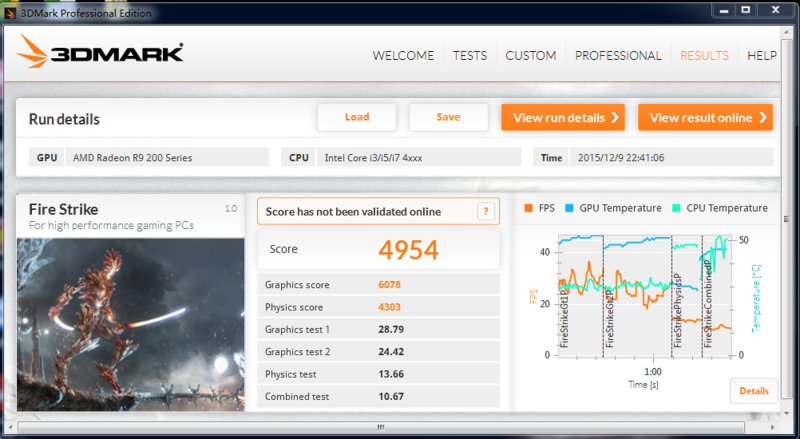This screenshot has height=439, width=800.
Task: Click the blue GPU Temperature legend swatch
Action: pyautogui.click(x=569, y=208)
